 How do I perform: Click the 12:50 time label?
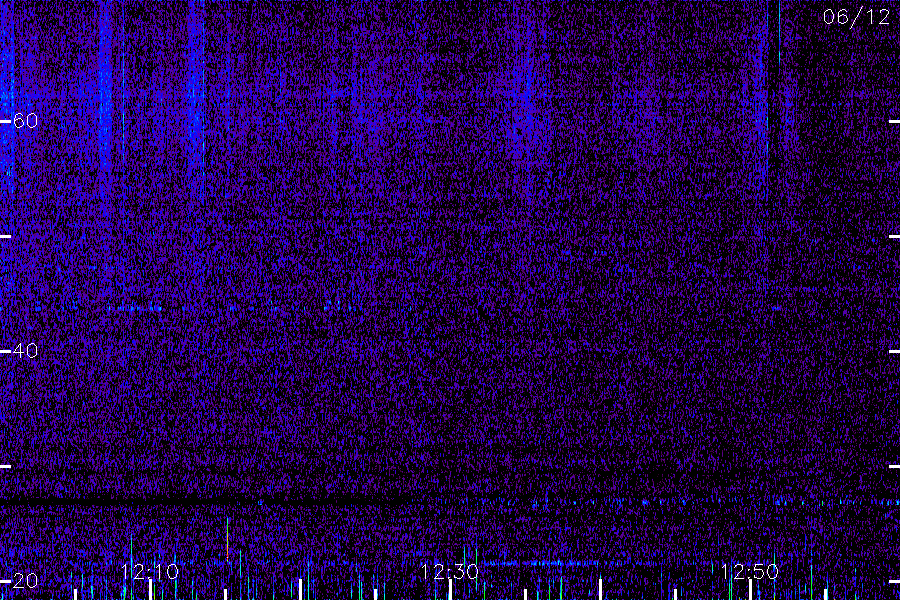(x=749, y=572)
